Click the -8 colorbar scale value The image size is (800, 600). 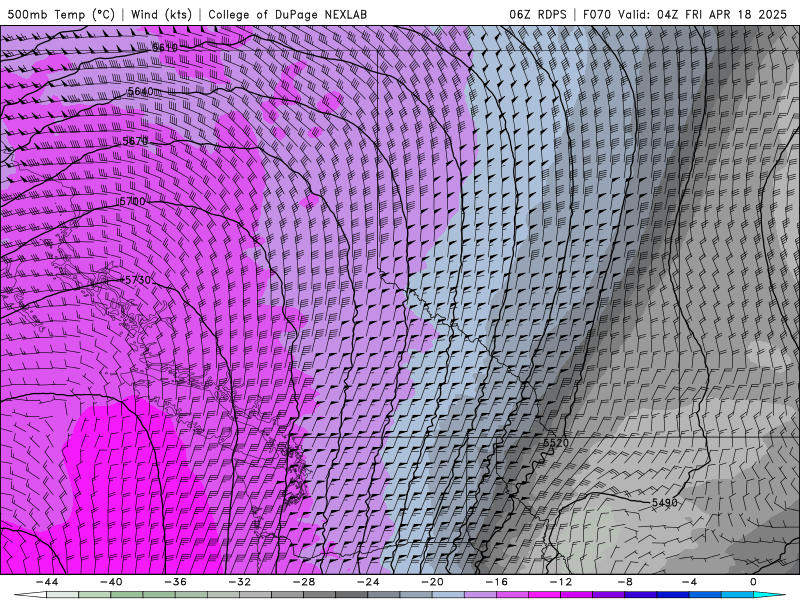(x=626, y=582)
